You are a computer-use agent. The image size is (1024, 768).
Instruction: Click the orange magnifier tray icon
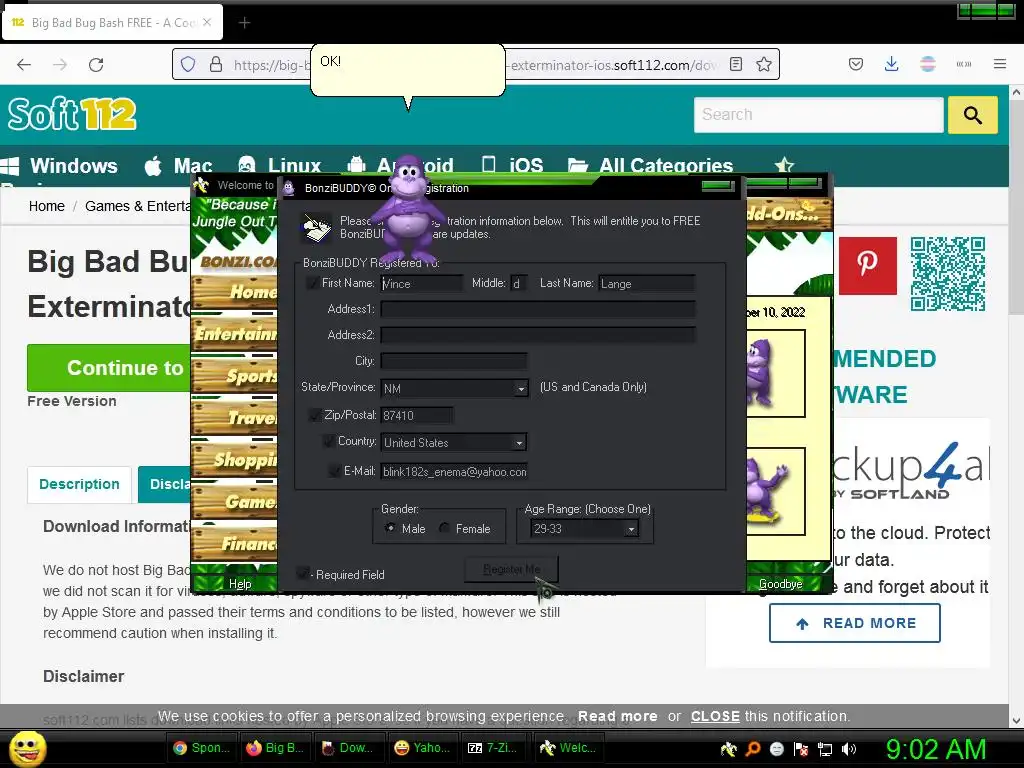tap(753, 748)
